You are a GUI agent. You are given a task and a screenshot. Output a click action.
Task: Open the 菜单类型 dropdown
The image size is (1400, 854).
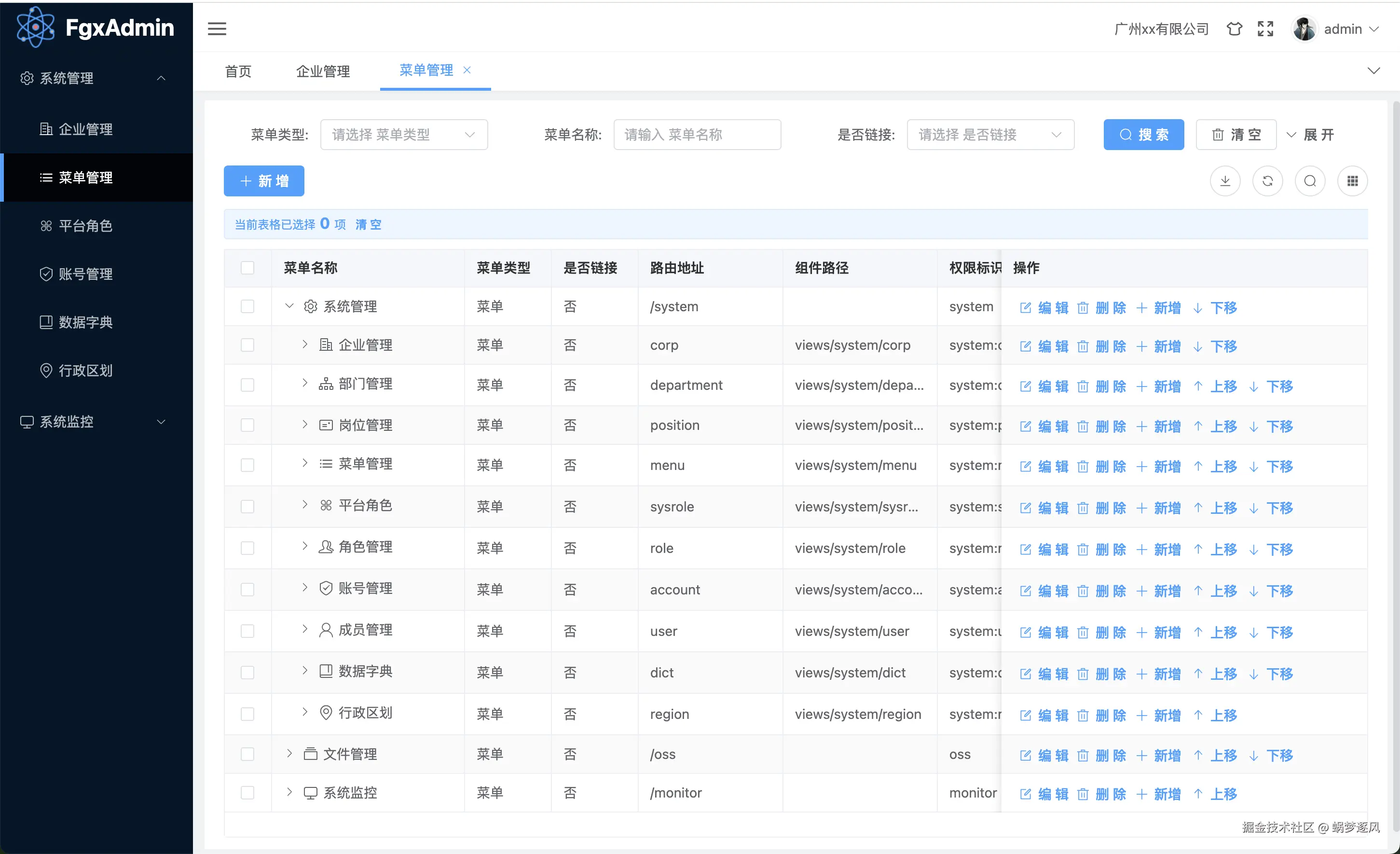coord(403,135)
